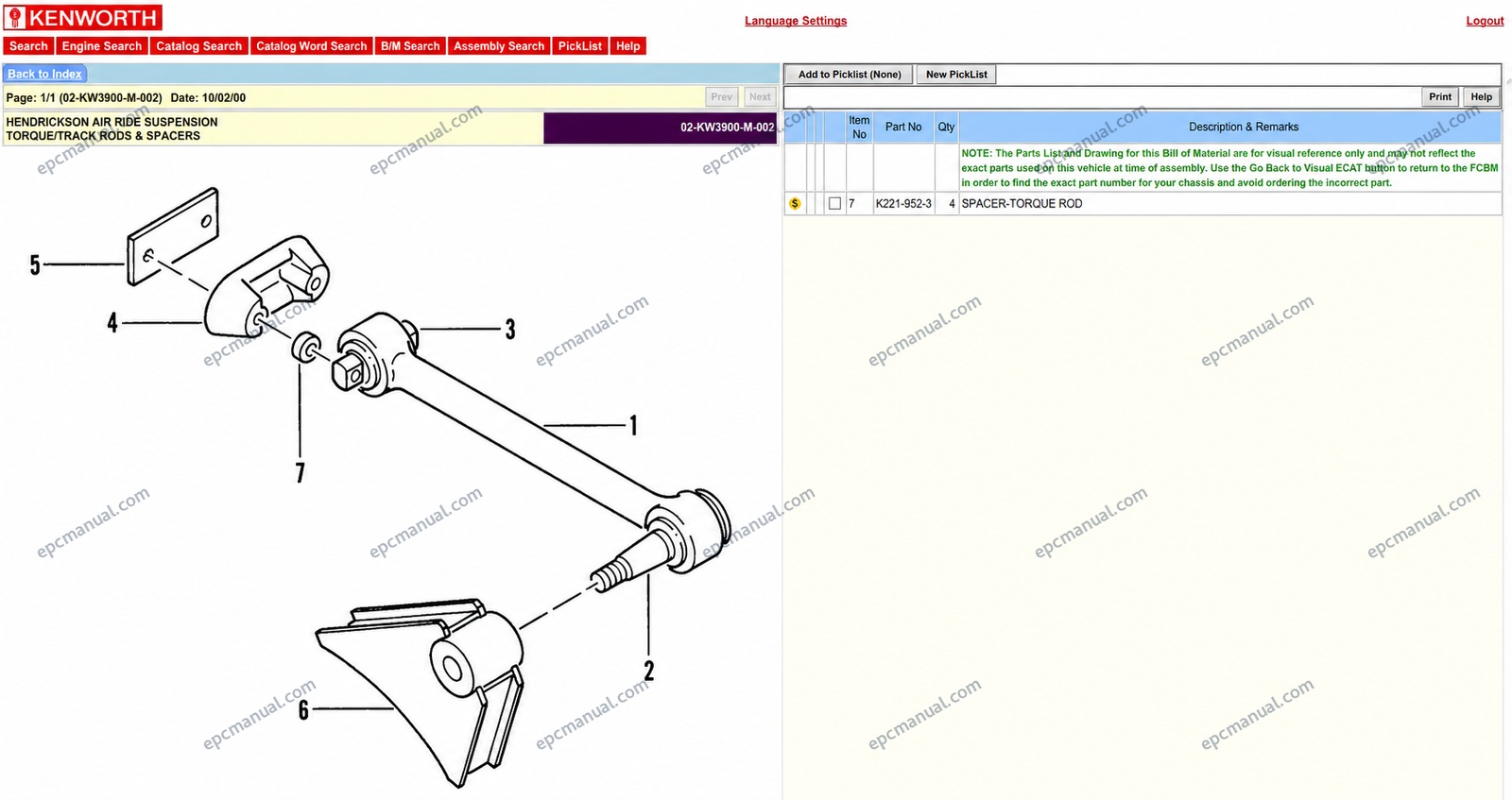1512x800 pixels.
Task: Select the Next page button
Action: coord(760,97)
